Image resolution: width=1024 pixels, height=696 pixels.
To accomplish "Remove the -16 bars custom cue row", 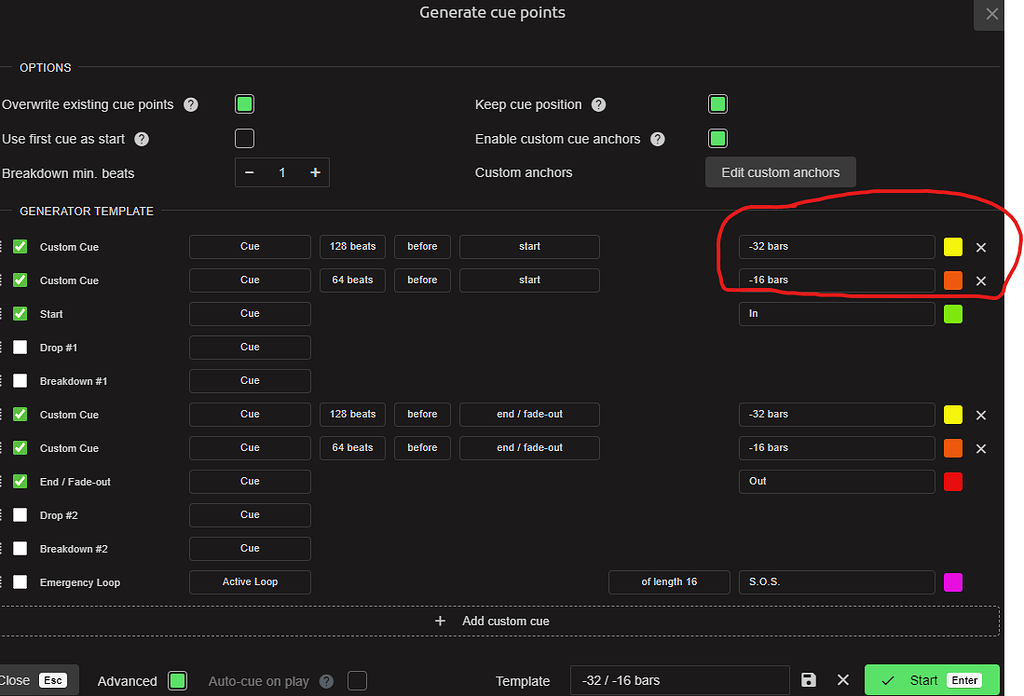I will [981, 281].
